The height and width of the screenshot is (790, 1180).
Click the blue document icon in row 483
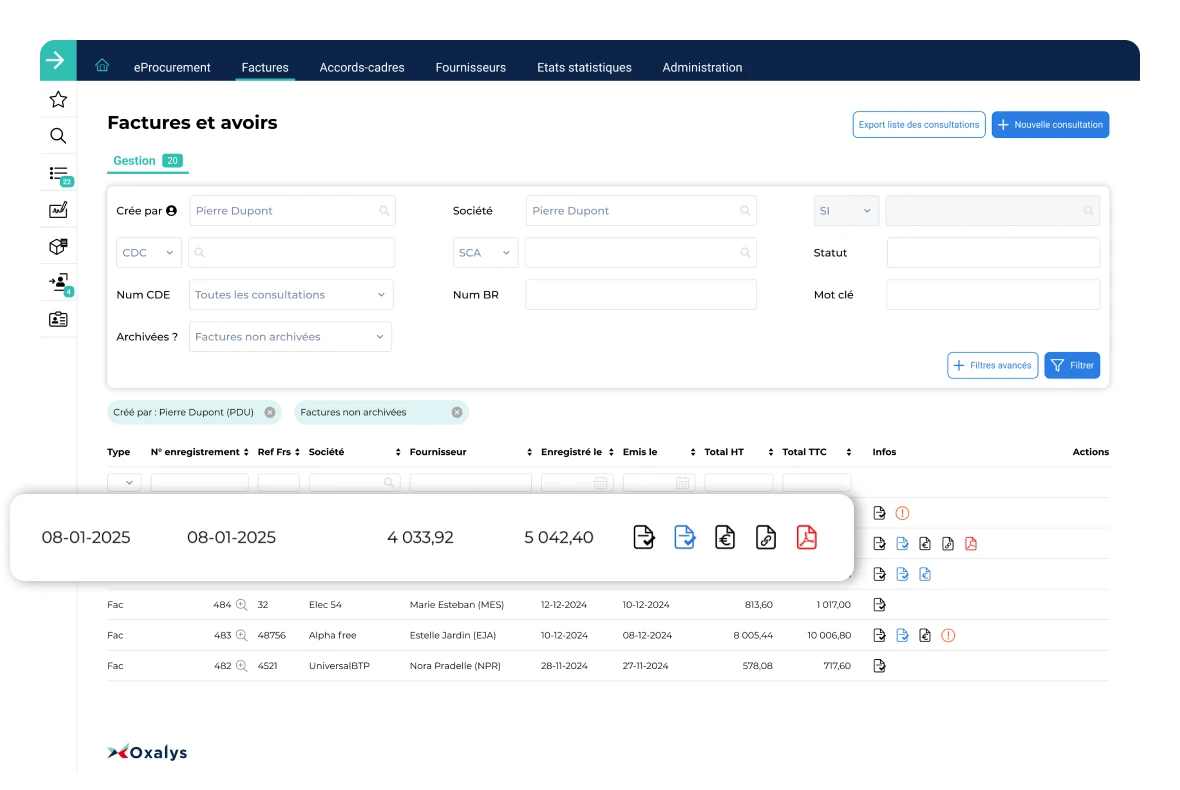coord(902,636)
